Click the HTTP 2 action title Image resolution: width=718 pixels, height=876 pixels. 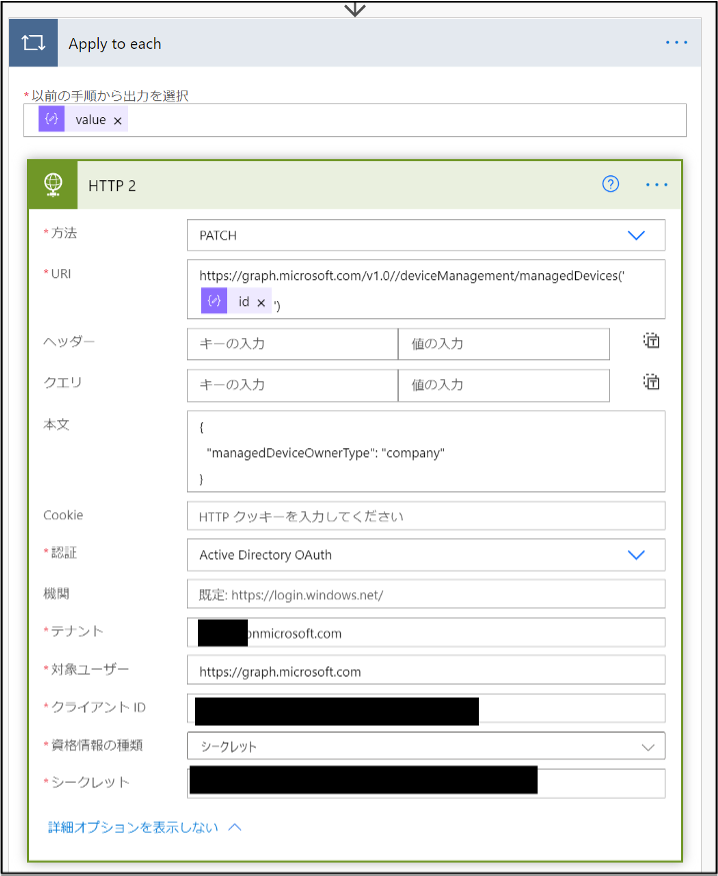click(x=112, y=185)
